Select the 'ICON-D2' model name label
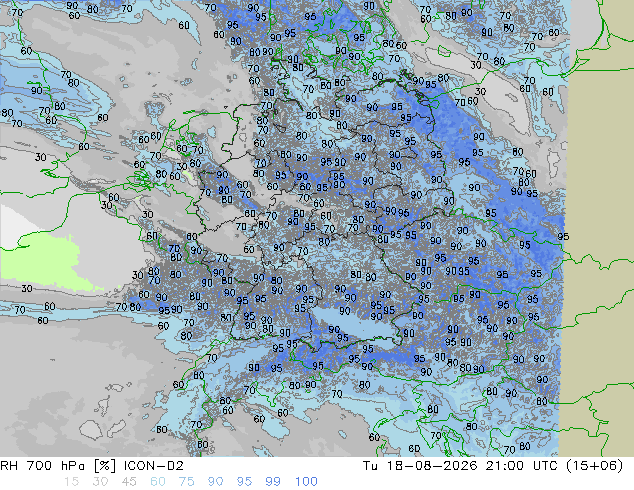 (x=154, y=466)
